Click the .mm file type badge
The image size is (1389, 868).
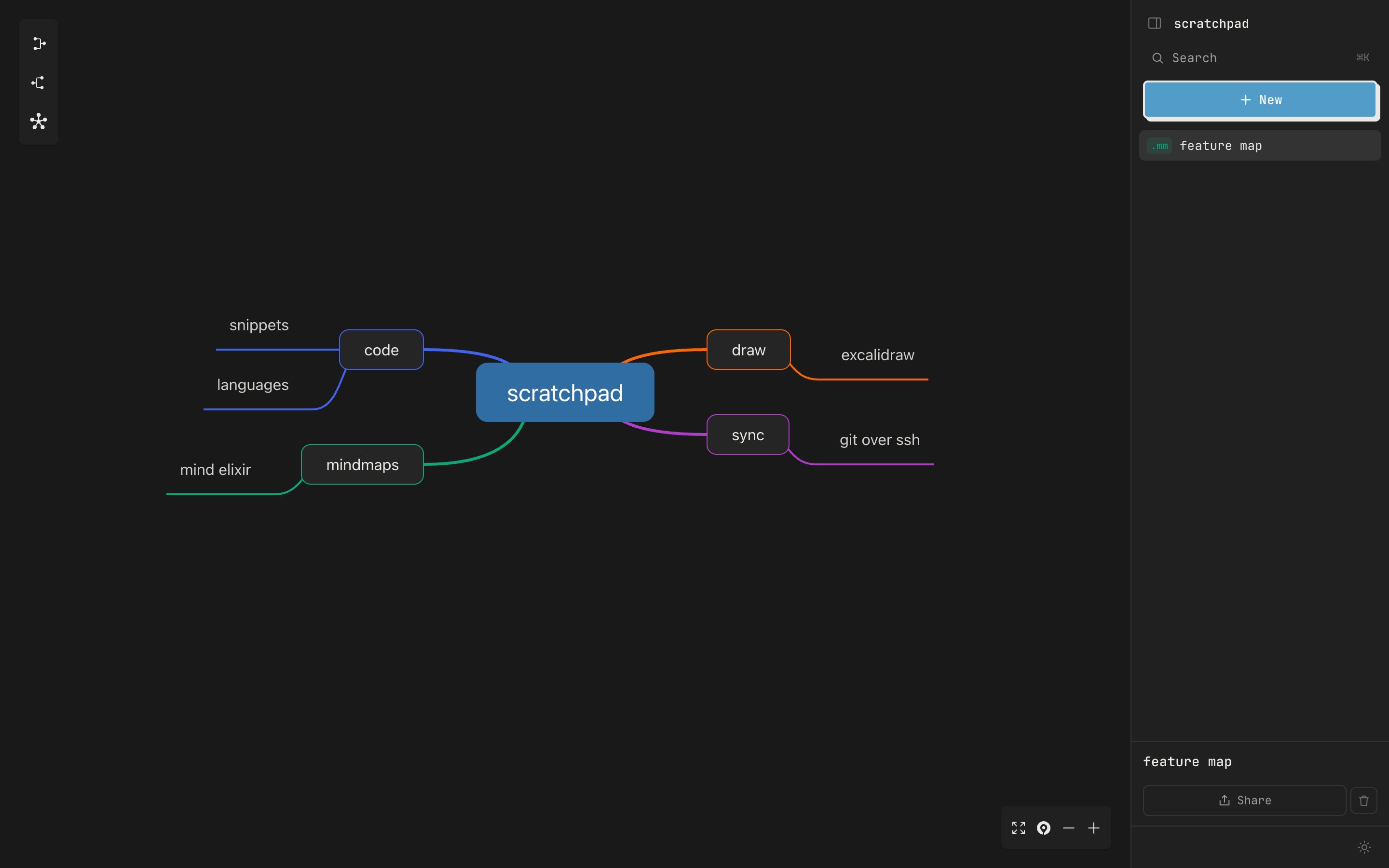[x=1159, y=146]
